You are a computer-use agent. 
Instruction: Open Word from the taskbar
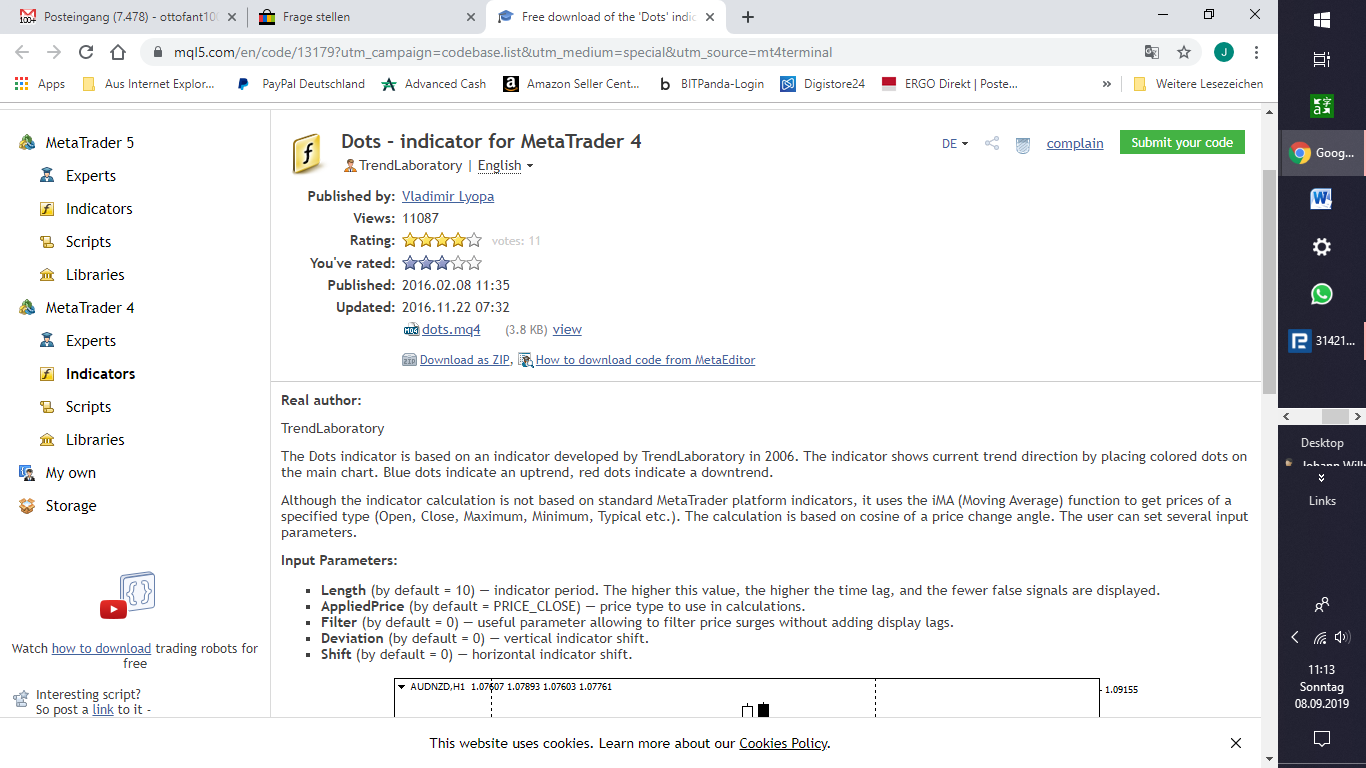[x=1322, y=200]
